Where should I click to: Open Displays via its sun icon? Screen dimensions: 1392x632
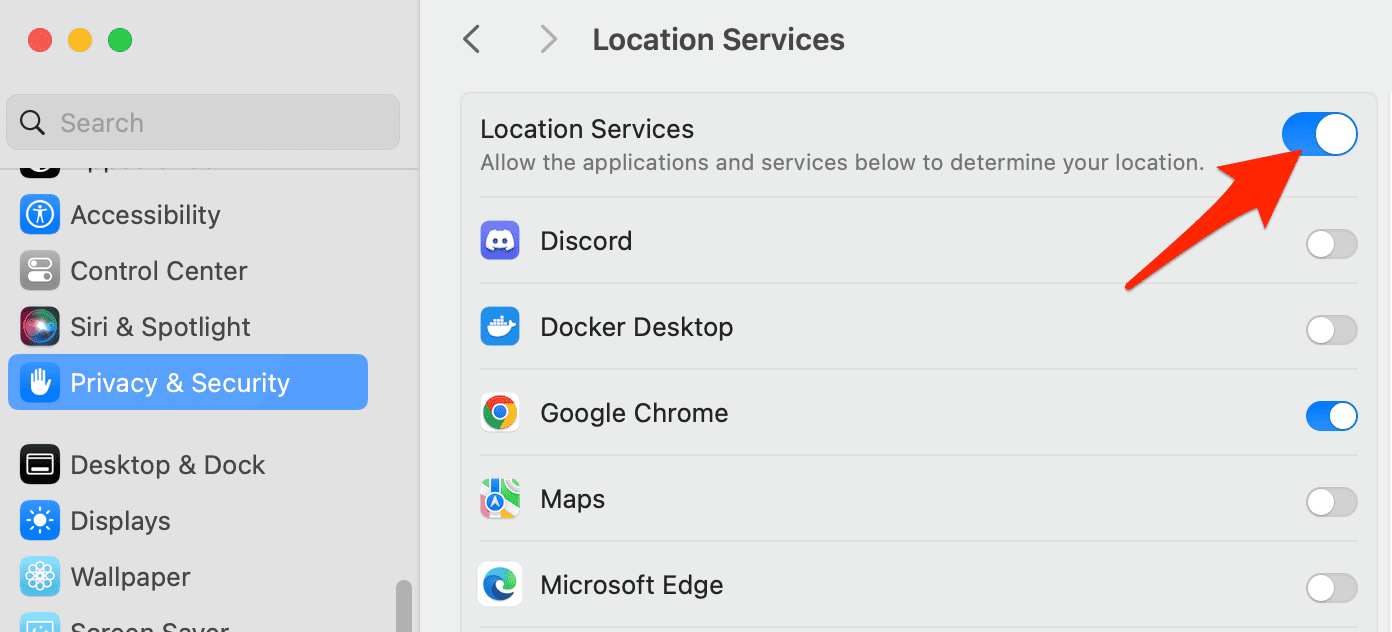click(40, 521)
